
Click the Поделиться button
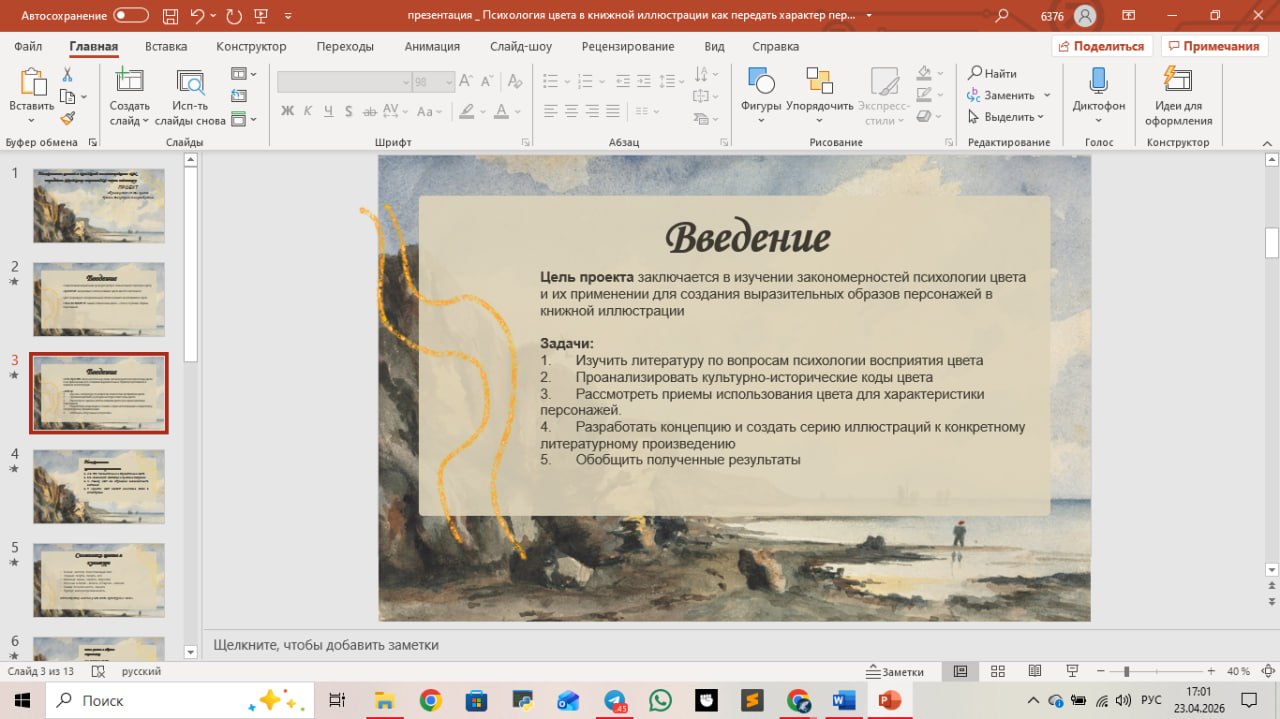coord(1102,46)
